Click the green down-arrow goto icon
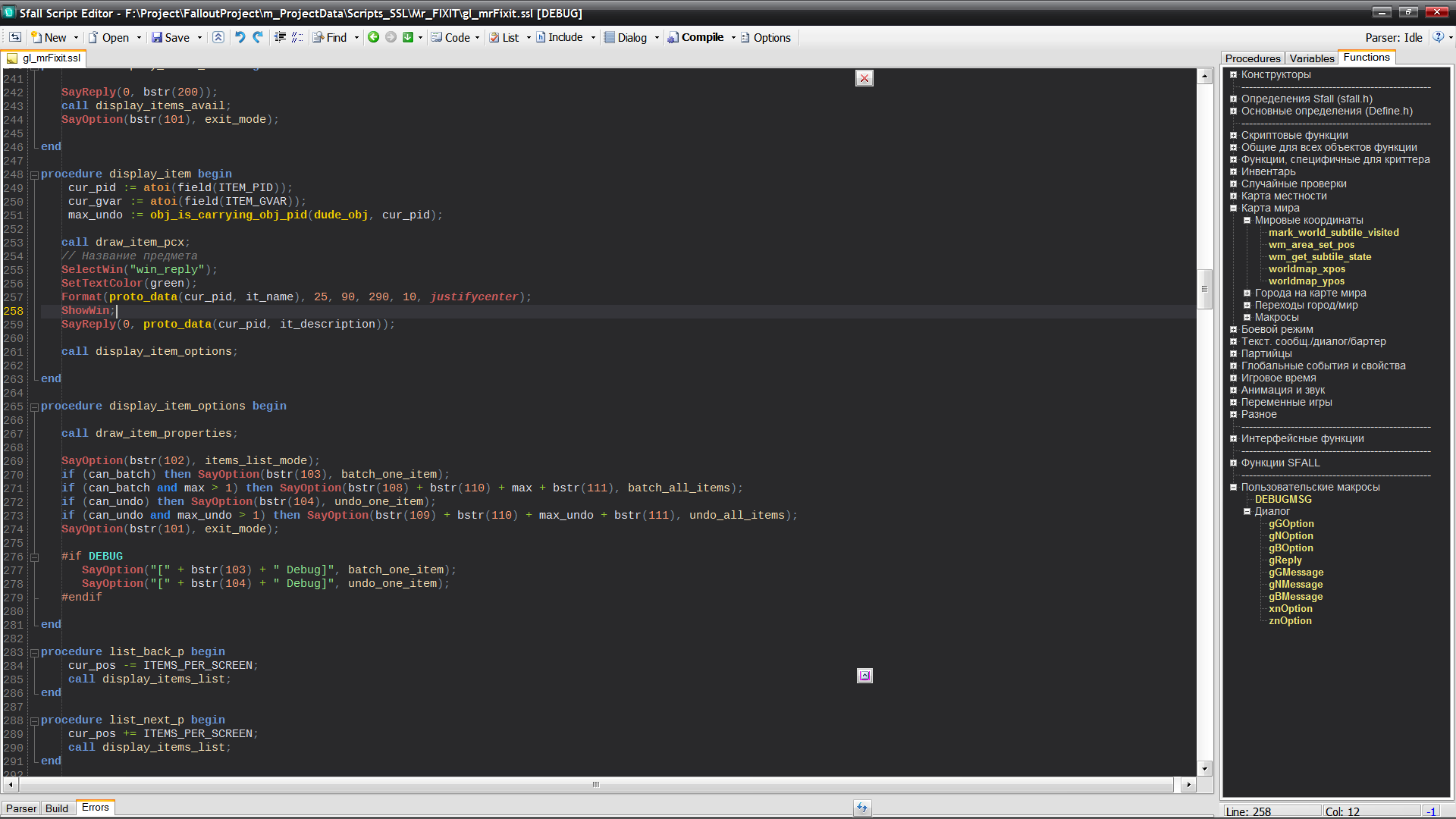The height and width of the screenshot is (819, 1456). [408, 37]
